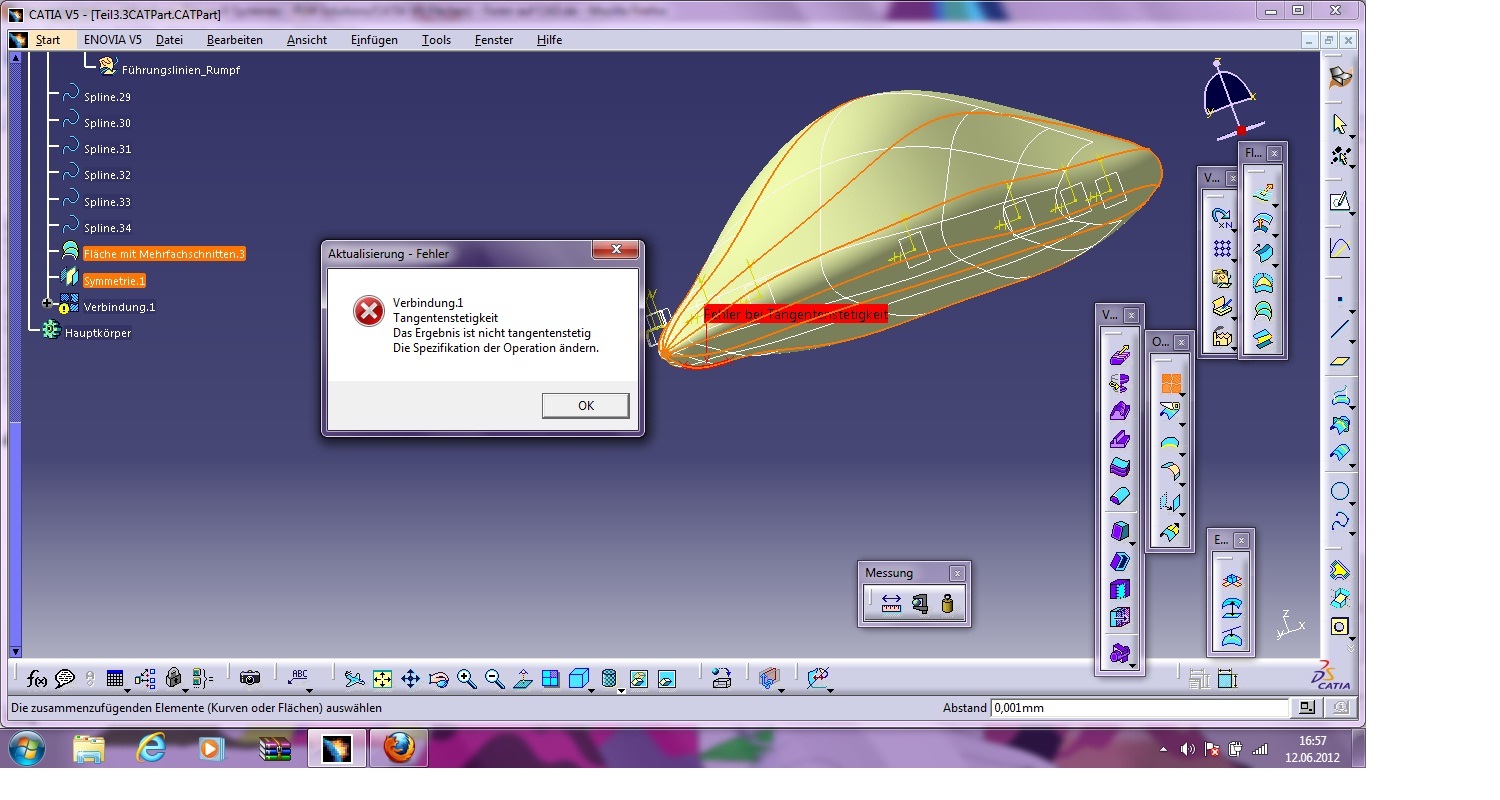Select the Spline tool on right toolbar
This screenshot has height=800, width=1500.
click(x=1340, y=521)
